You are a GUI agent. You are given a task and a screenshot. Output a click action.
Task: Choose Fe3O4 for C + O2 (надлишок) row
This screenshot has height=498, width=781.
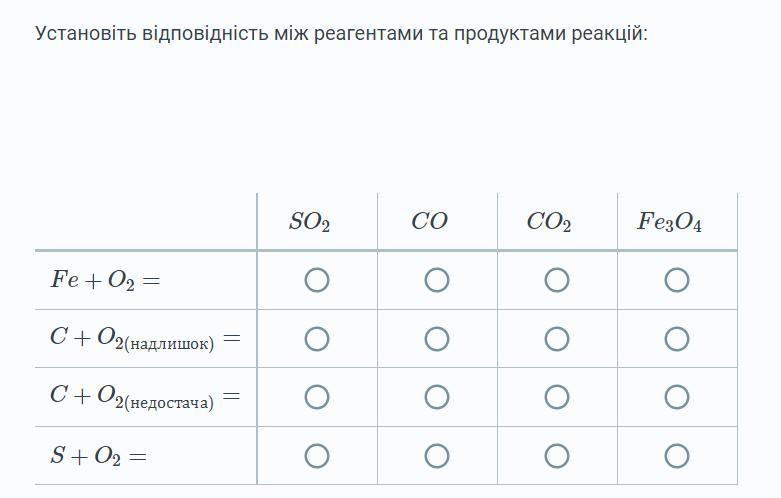coord(677,339)
